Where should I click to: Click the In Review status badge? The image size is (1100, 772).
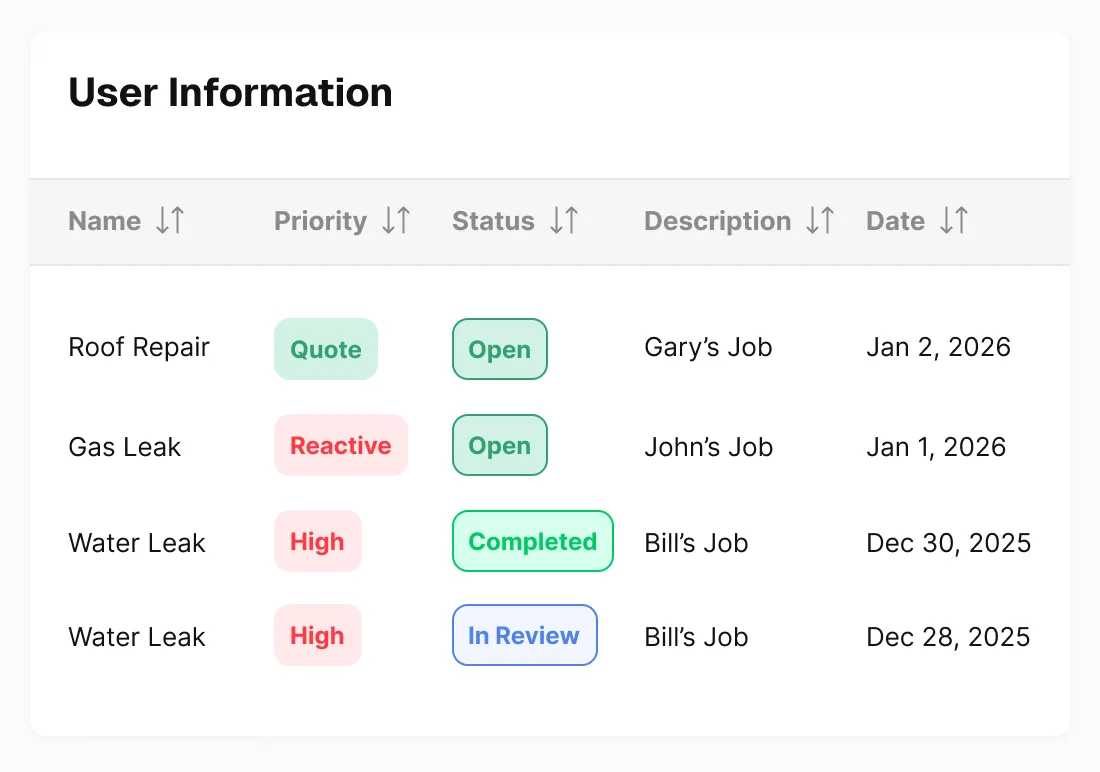[x=524, y=635]
